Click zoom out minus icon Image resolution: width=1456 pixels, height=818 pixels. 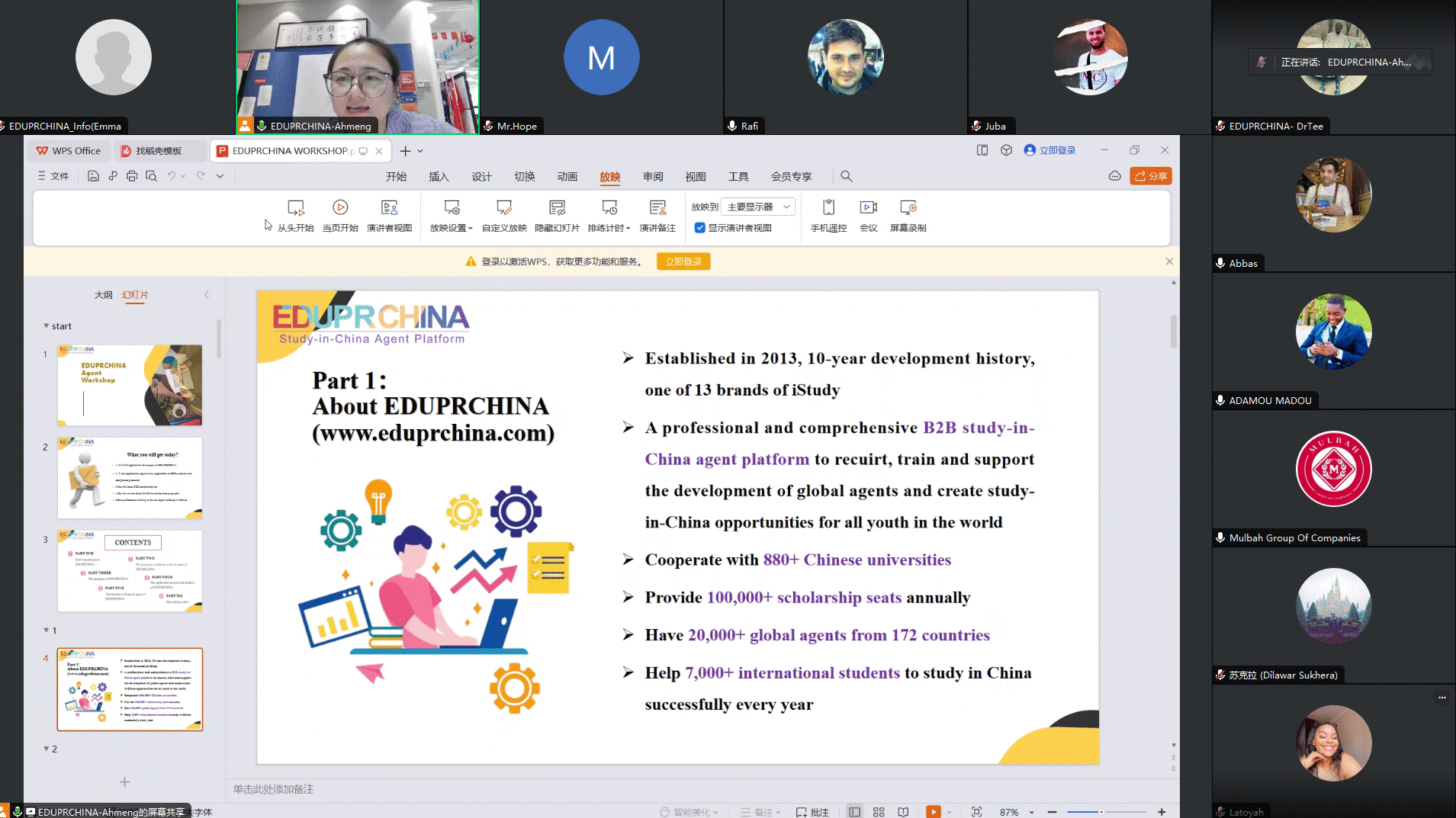tap(1052, 812)
